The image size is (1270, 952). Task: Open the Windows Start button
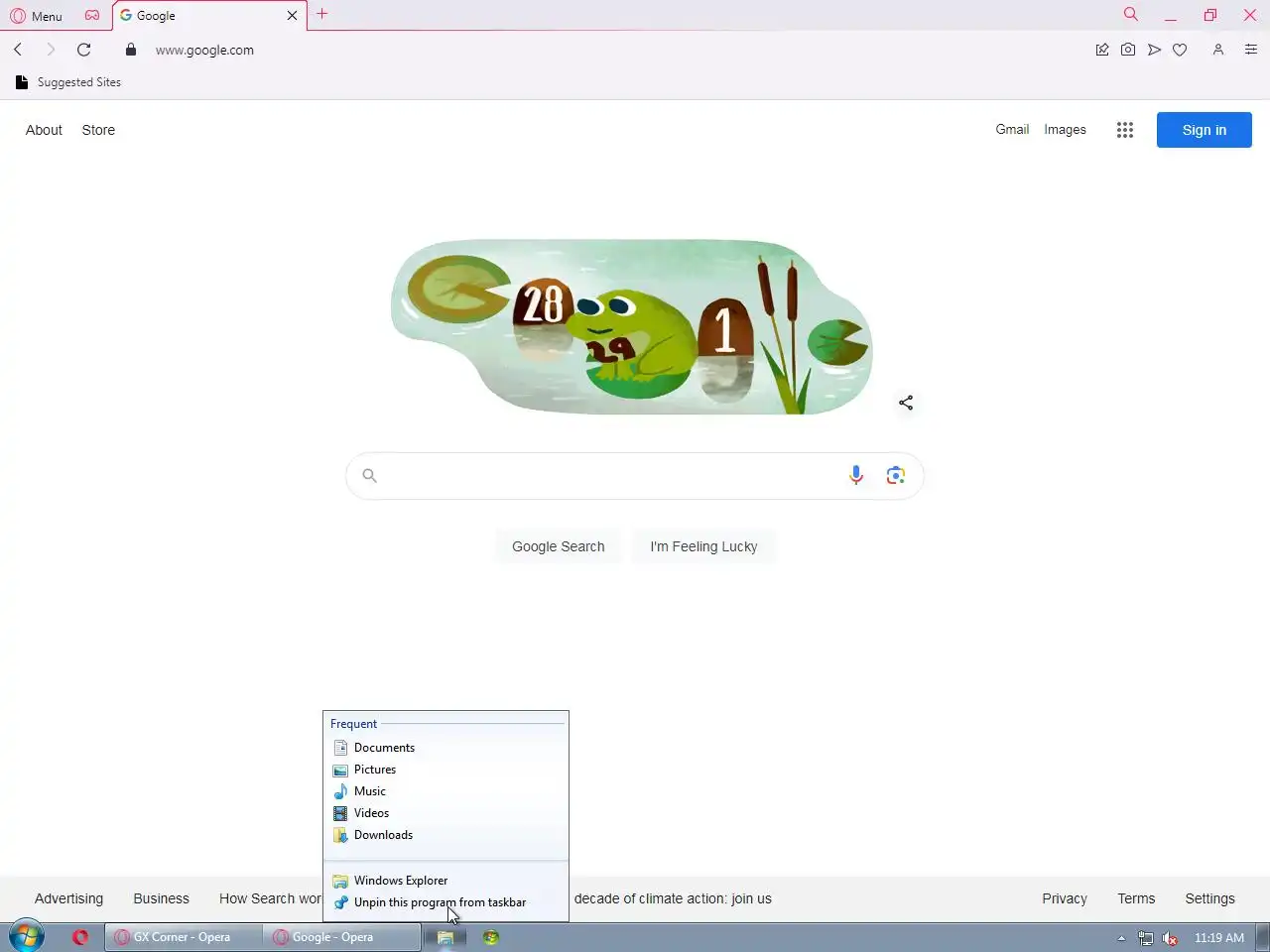pos(27,936)
